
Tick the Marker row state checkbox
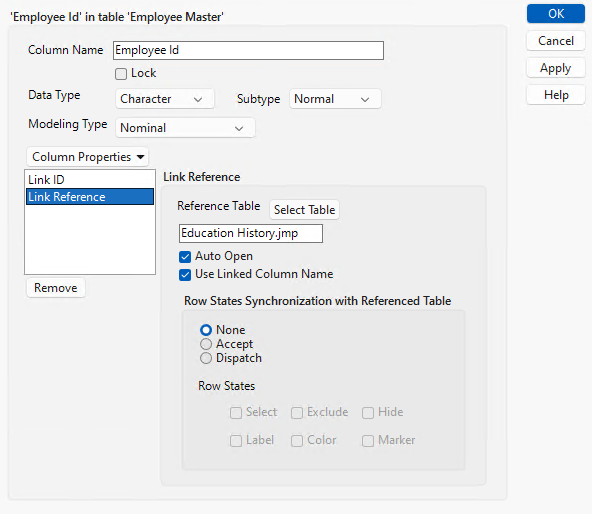(368, 441)
